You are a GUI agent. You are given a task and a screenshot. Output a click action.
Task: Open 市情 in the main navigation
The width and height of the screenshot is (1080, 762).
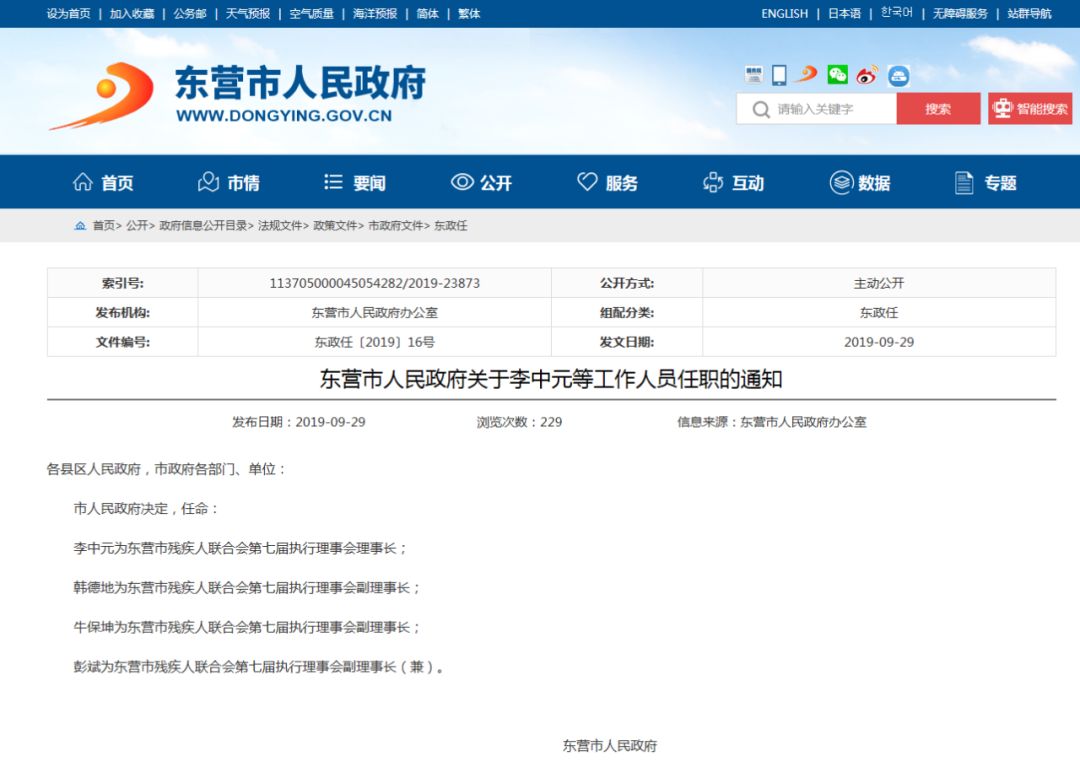[229, 183]
